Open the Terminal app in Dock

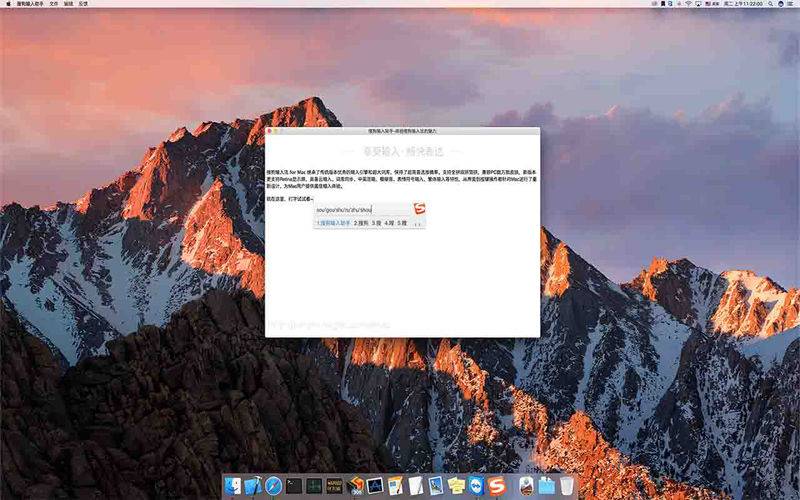[294, 486]
